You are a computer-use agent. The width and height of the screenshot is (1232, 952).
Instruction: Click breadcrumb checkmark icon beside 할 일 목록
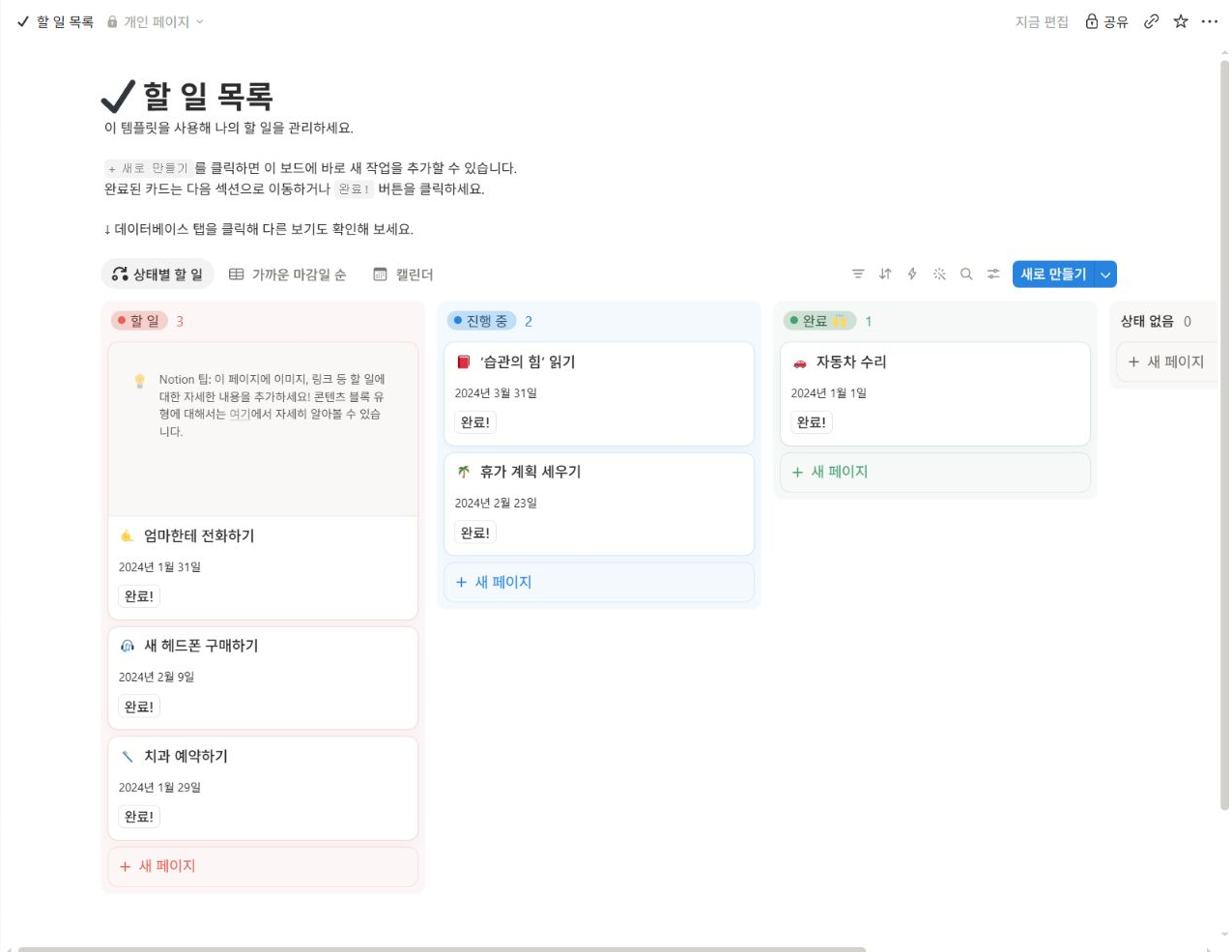point(23,21)
